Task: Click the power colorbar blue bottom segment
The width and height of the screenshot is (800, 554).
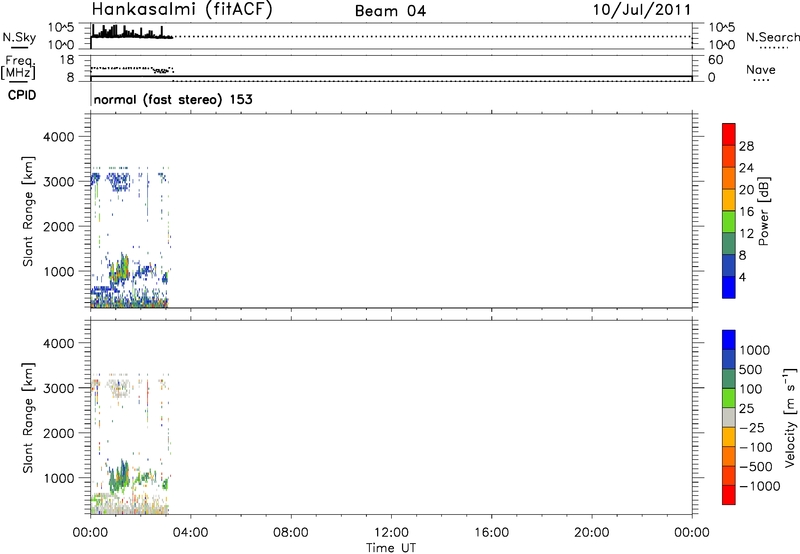Action: click(729, 287)
